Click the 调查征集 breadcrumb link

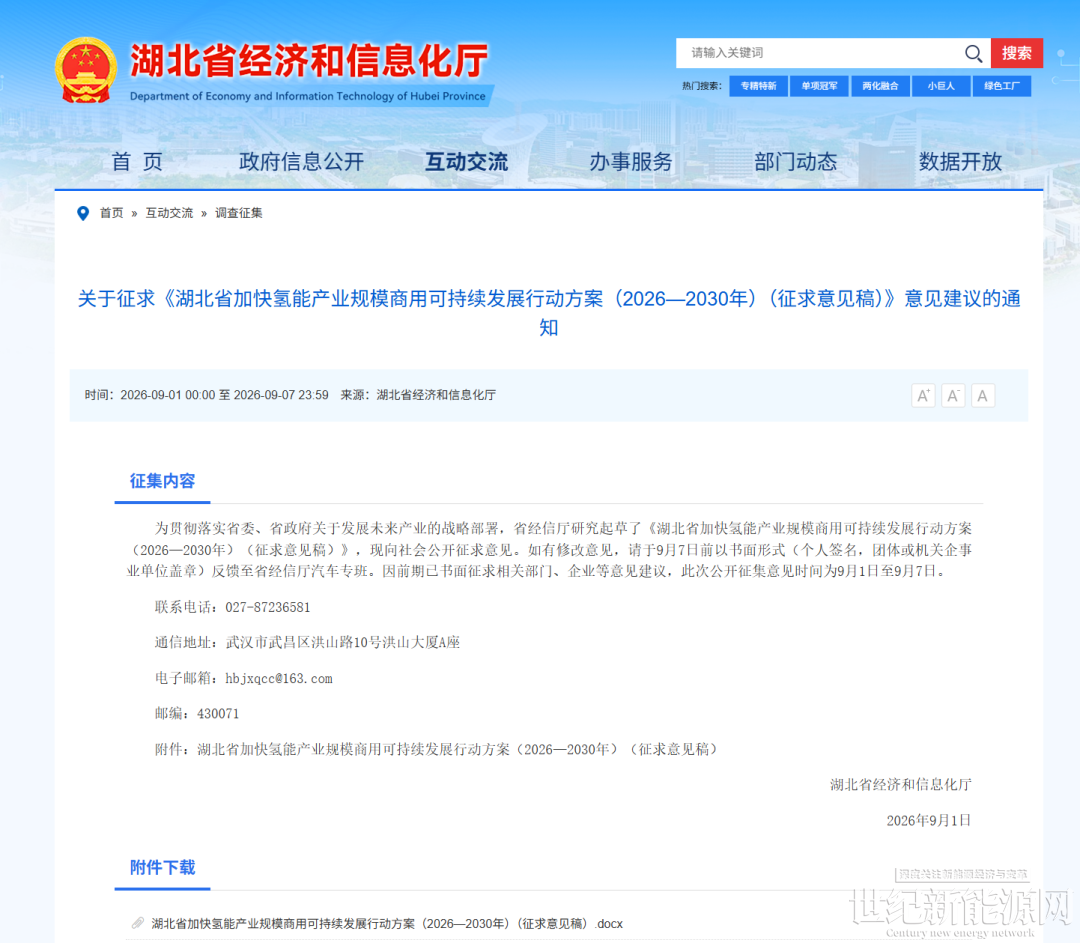[238, 214]
